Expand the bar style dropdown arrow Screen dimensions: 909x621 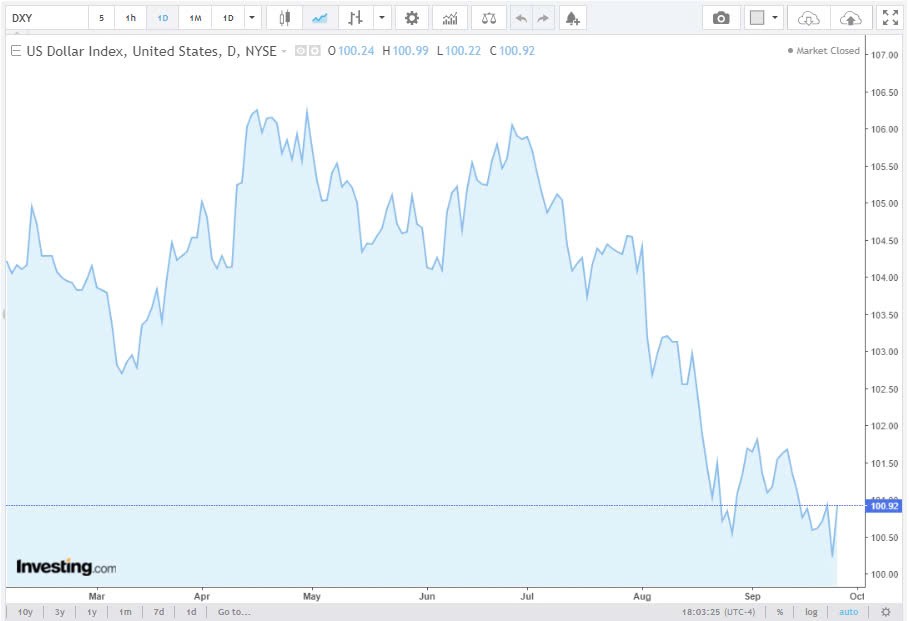[381, 18]
